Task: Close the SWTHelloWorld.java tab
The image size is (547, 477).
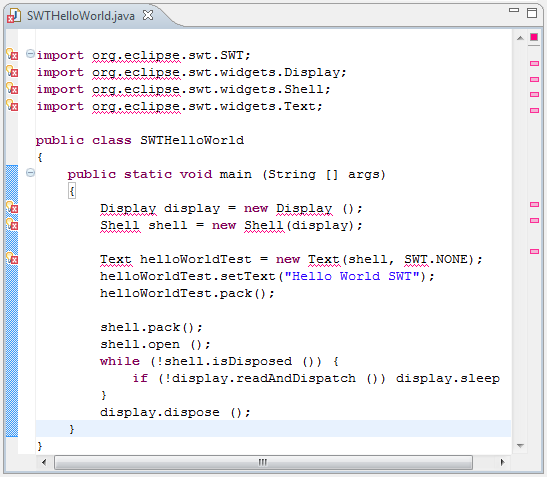Action: coord(148,15)
